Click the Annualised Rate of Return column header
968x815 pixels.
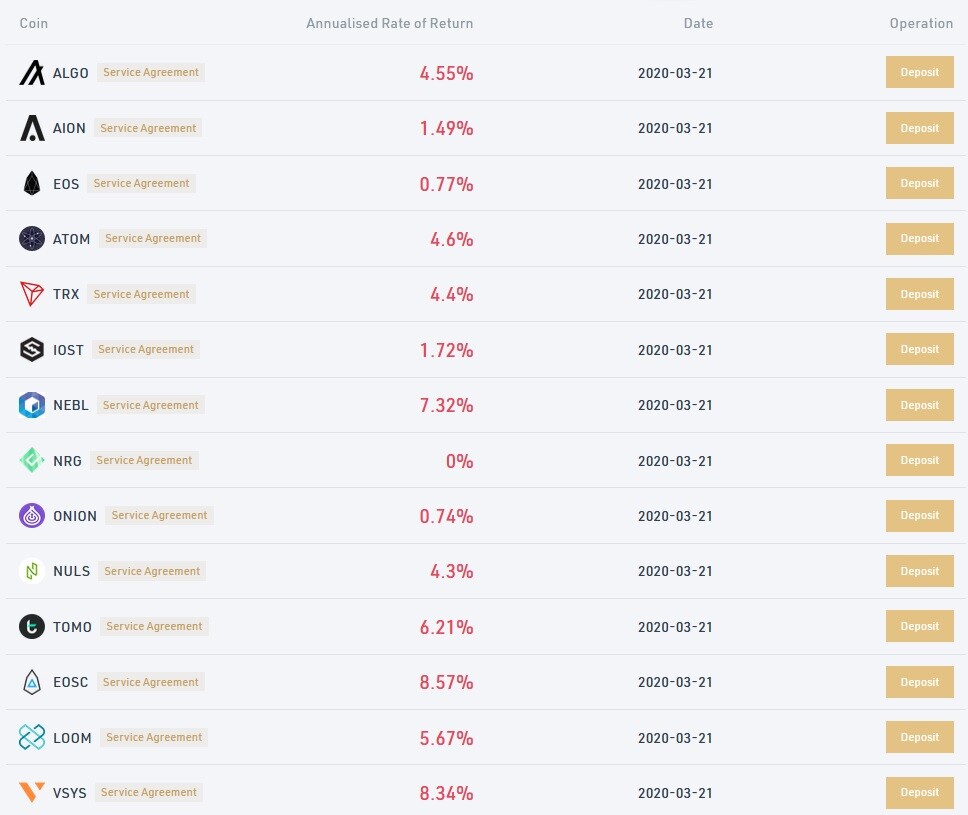390,23
